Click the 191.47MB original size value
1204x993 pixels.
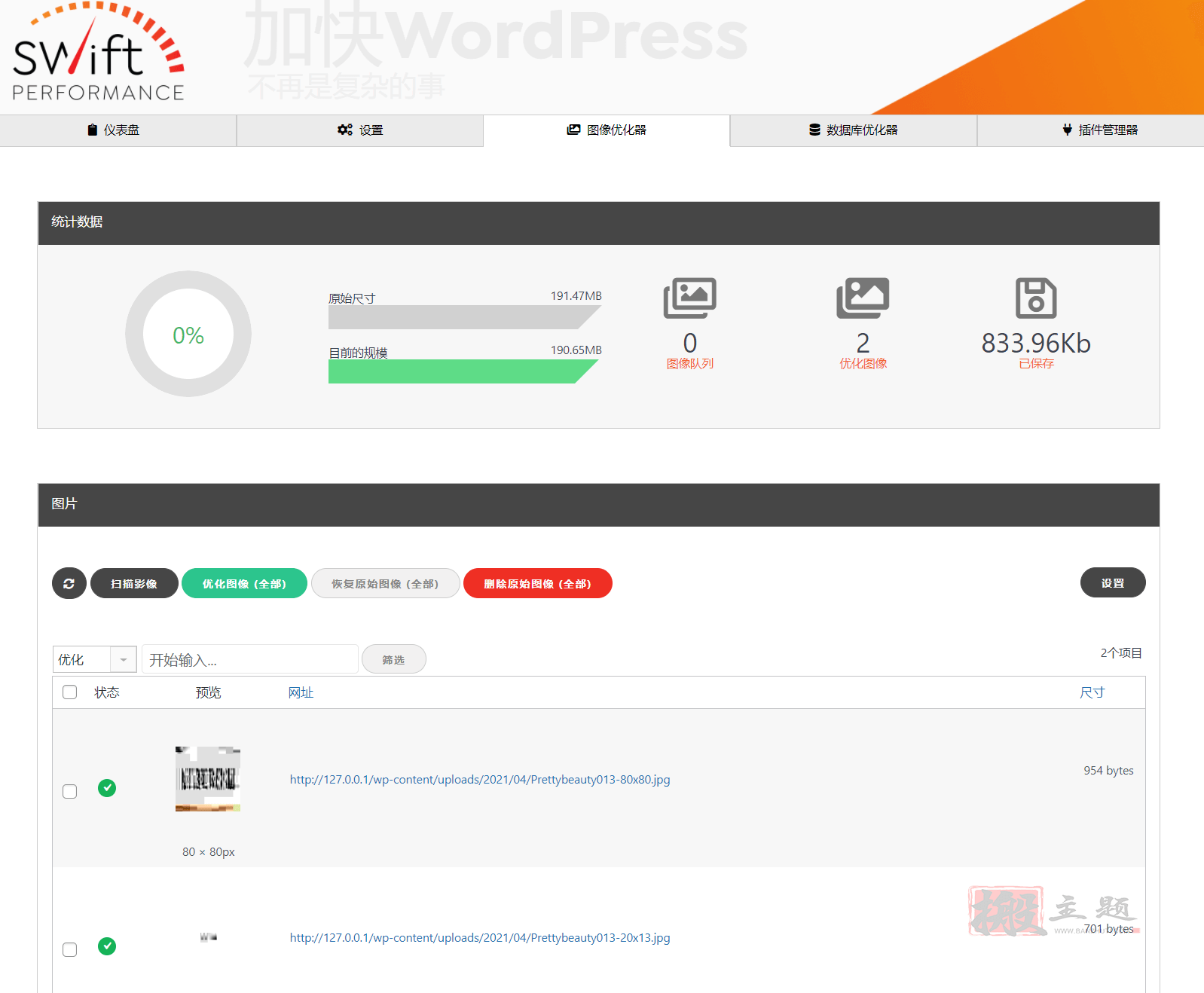coord(576,296)
